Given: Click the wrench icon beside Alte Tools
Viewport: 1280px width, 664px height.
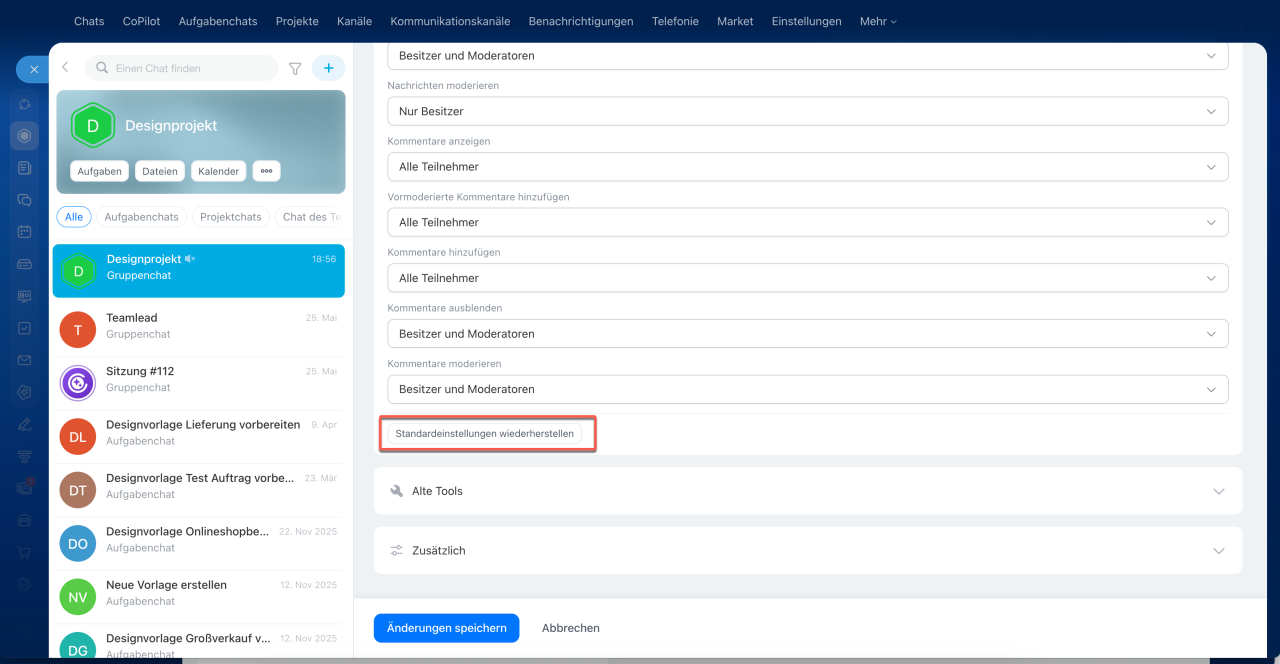Looking at the screenshot, I should (397, 491).
